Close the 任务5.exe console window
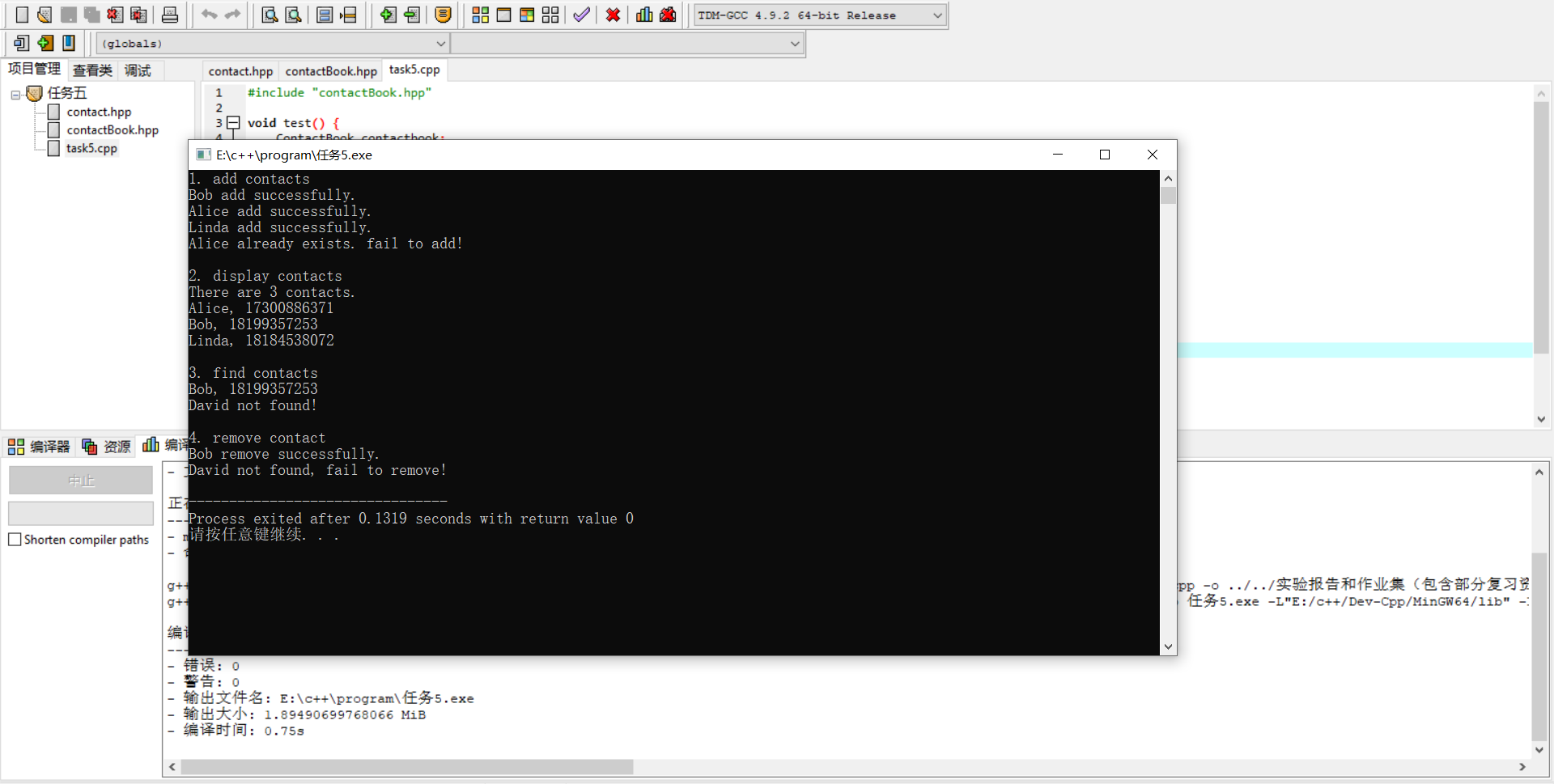 click(1153, 155)
